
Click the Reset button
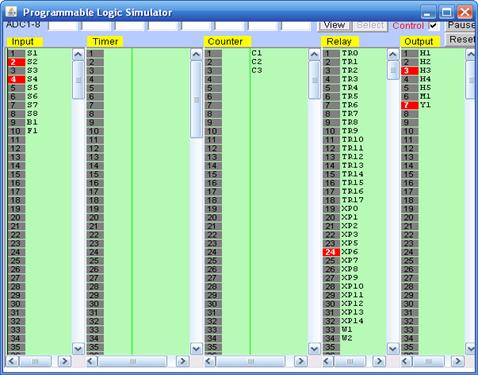pos(460,39)
